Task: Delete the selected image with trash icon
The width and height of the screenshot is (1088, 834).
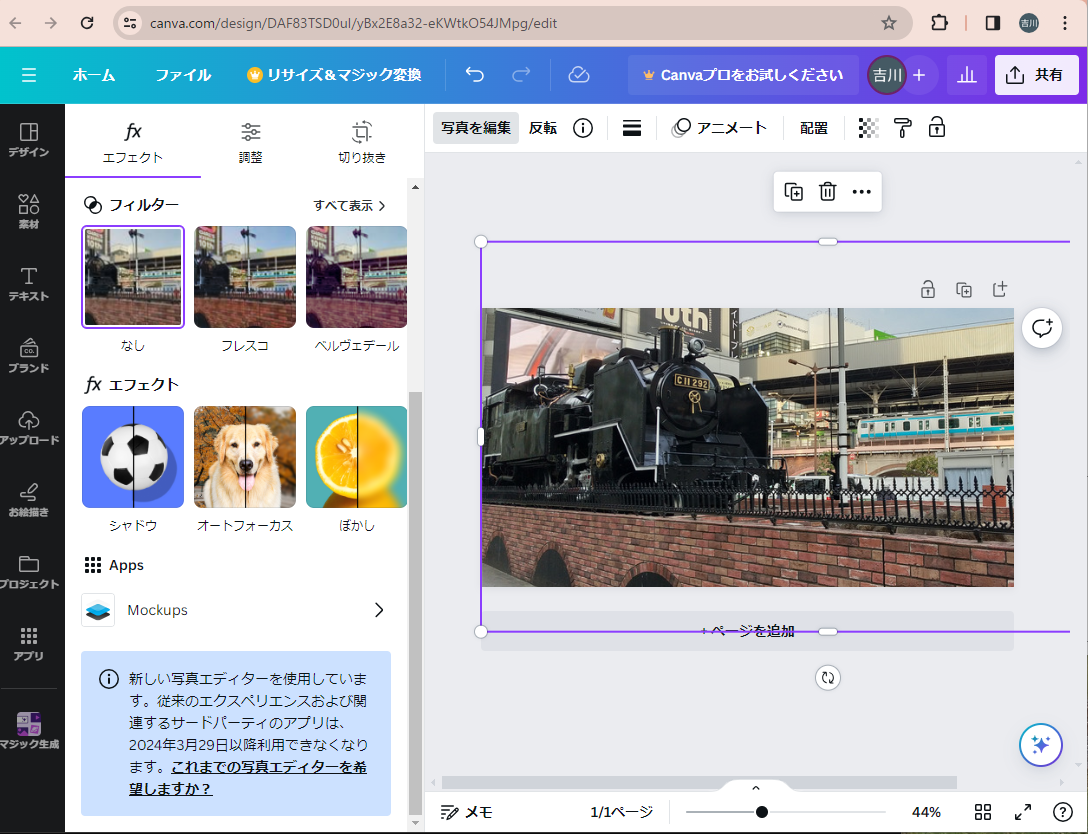Action: click(x=827, y=192)
